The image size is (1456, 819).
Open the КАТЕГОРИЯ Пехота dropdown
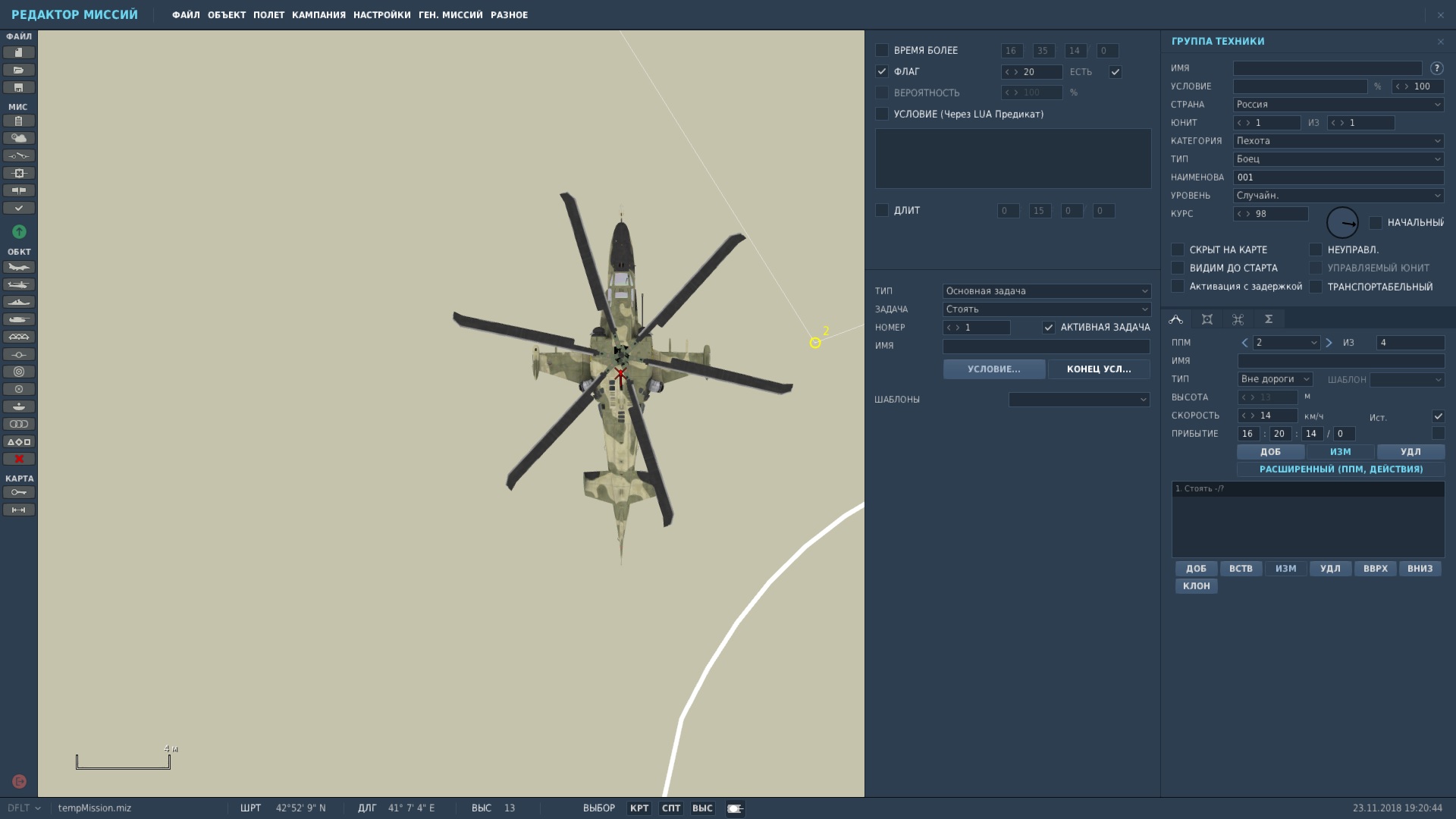click(x=1338, y=141)
